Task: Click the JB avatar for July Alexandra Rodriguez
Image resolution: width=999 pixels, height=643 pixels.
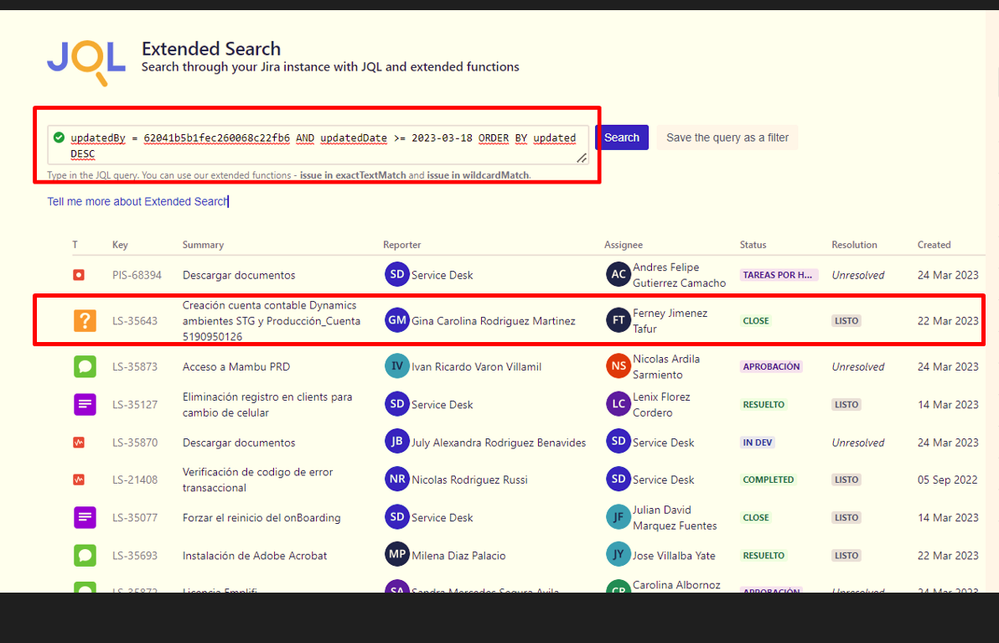Action: click(x=397, y=442)
